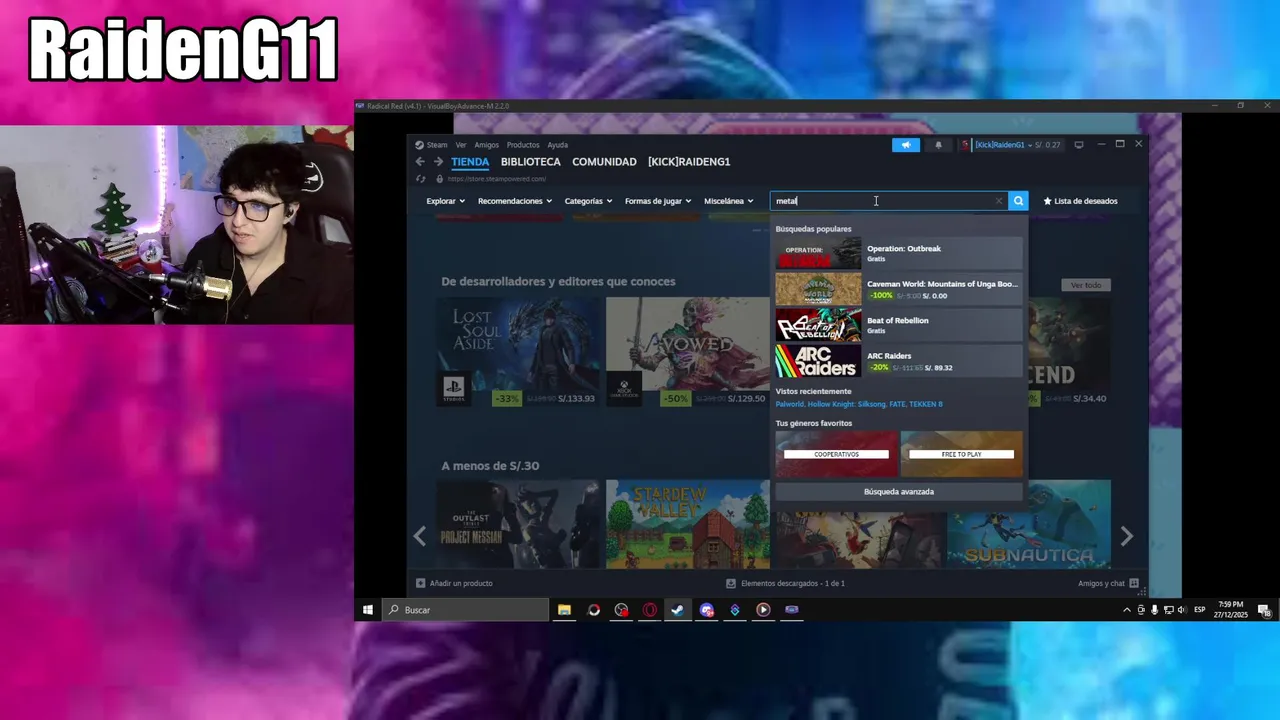The width and height of the screenshot is (1280, 720).
Task: Go forward with Steam forward arrow
Action: click(x=438, y=162)
